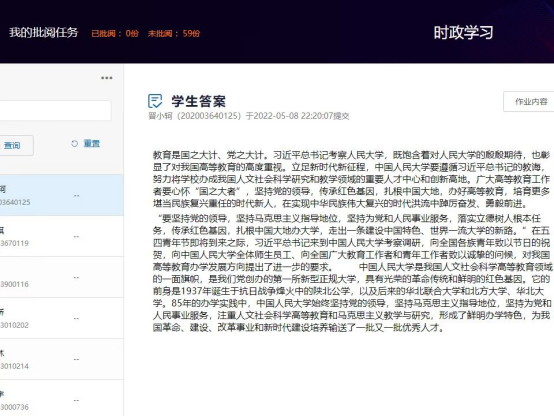This screenshot has height=416, width=554.
Task: Click the 未批阅：59份 counter
Action: coord(174,34)
